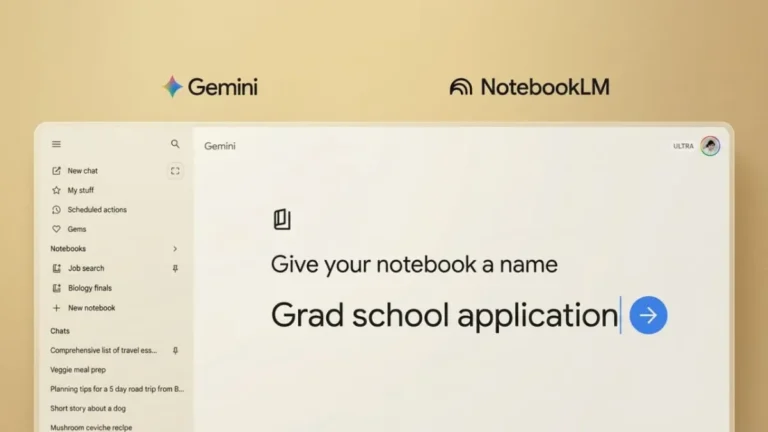Click New notebook

click(92, 308)
